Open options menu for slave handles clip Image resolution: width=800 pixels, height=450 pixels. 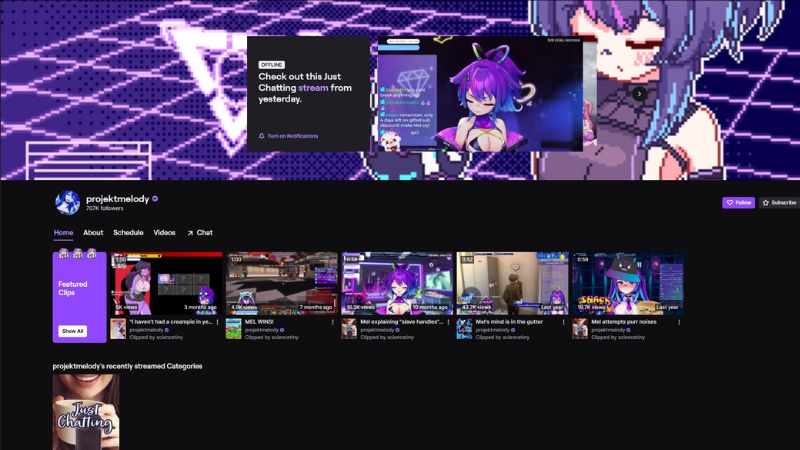(448, 322)
